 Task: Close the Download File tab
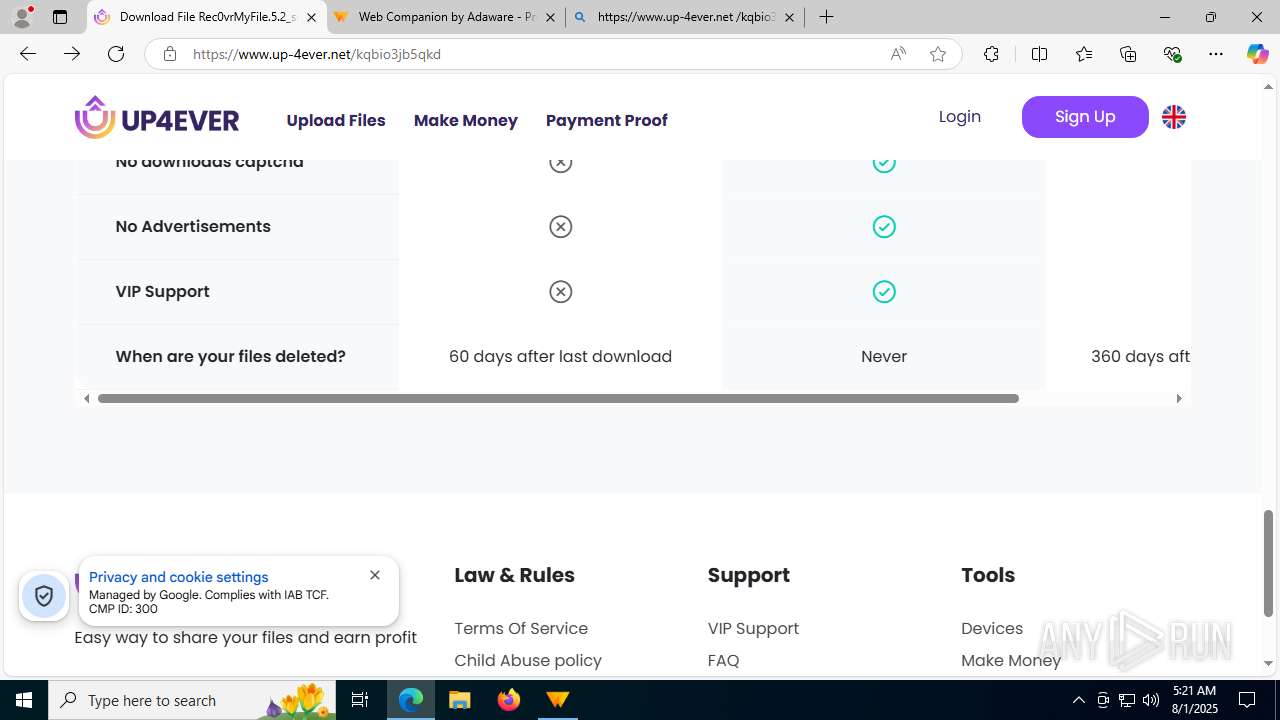coord(311,17)
